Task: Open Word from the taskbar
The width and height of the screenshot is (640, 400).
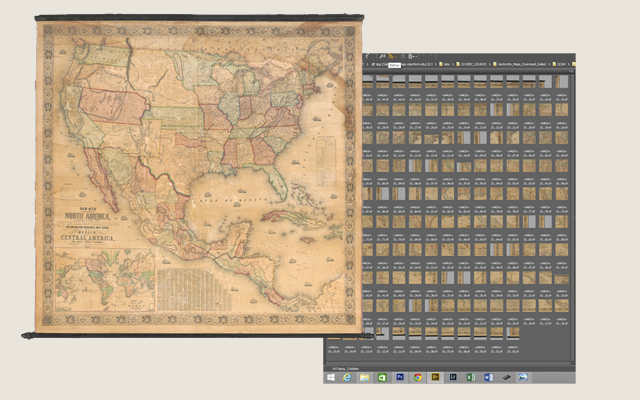Action: coord(488,378)
